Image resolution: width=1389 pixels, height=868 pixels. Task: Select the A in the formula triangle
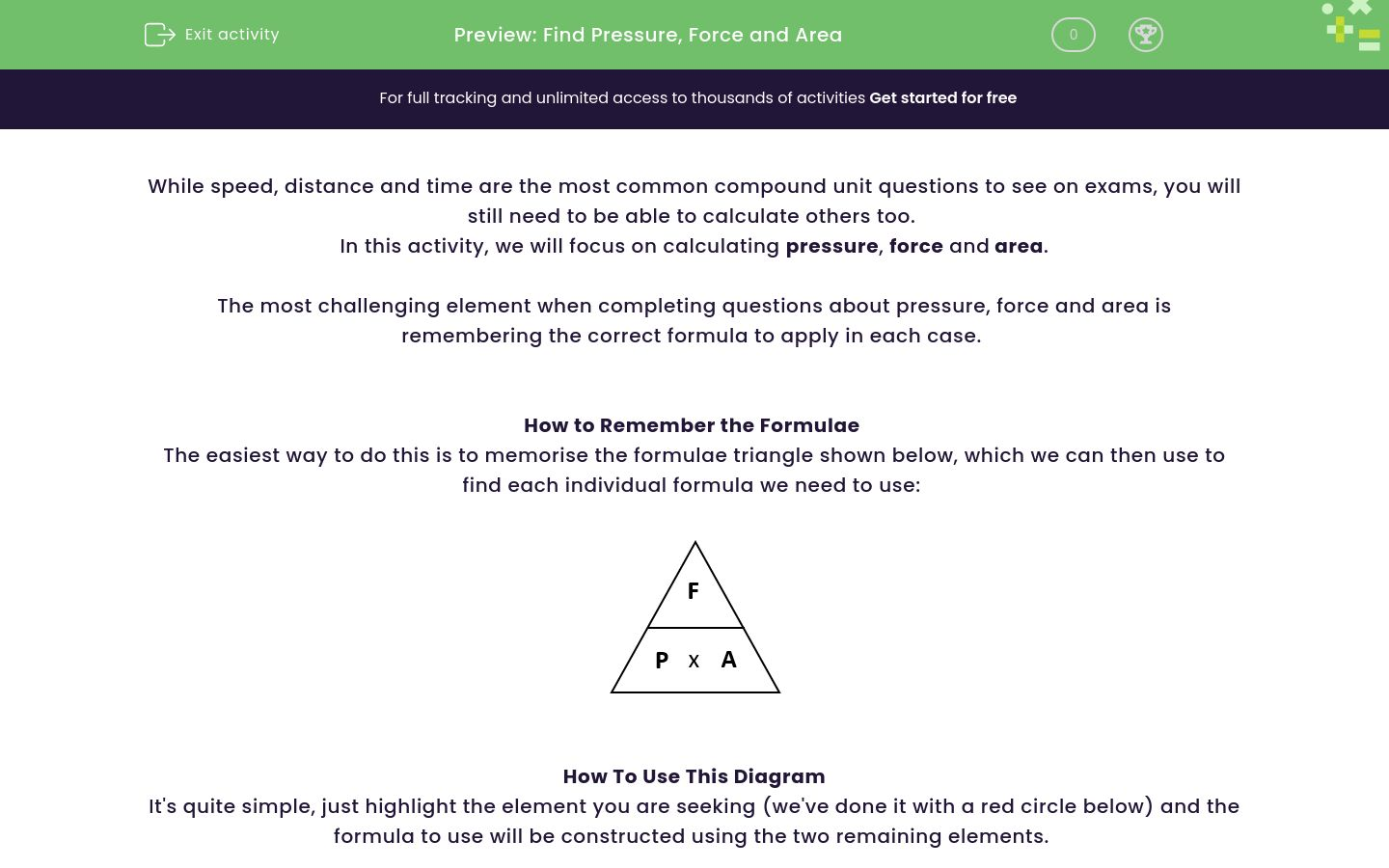point(728,660)
